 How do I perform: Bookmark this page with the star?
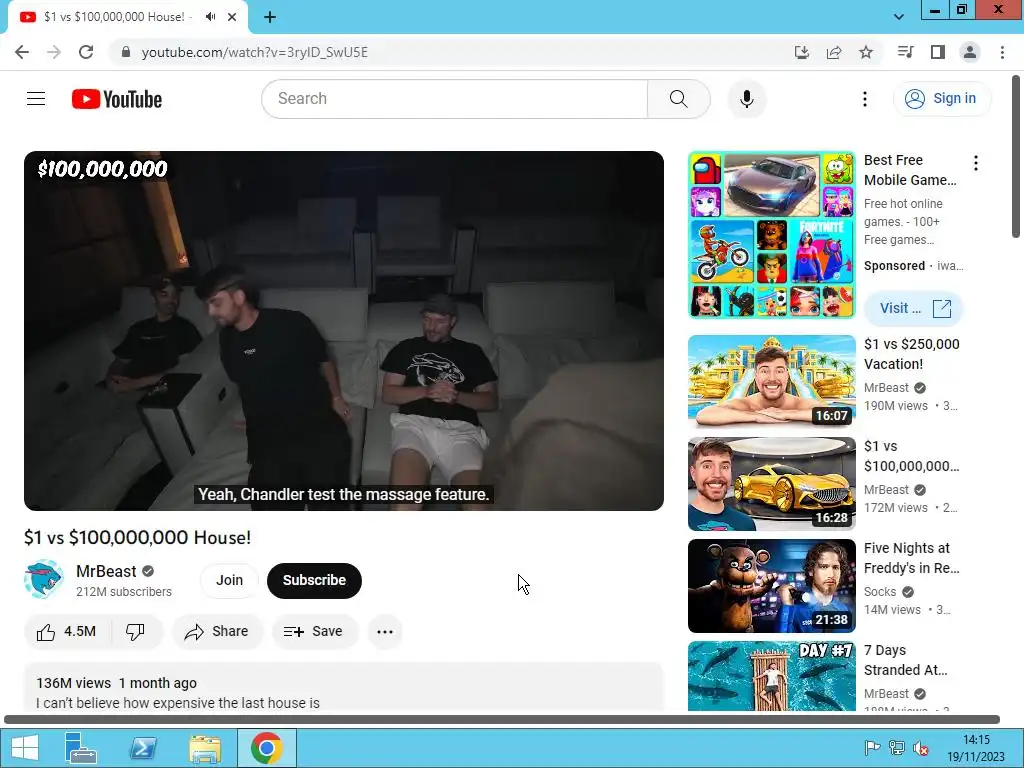point(866,52)
